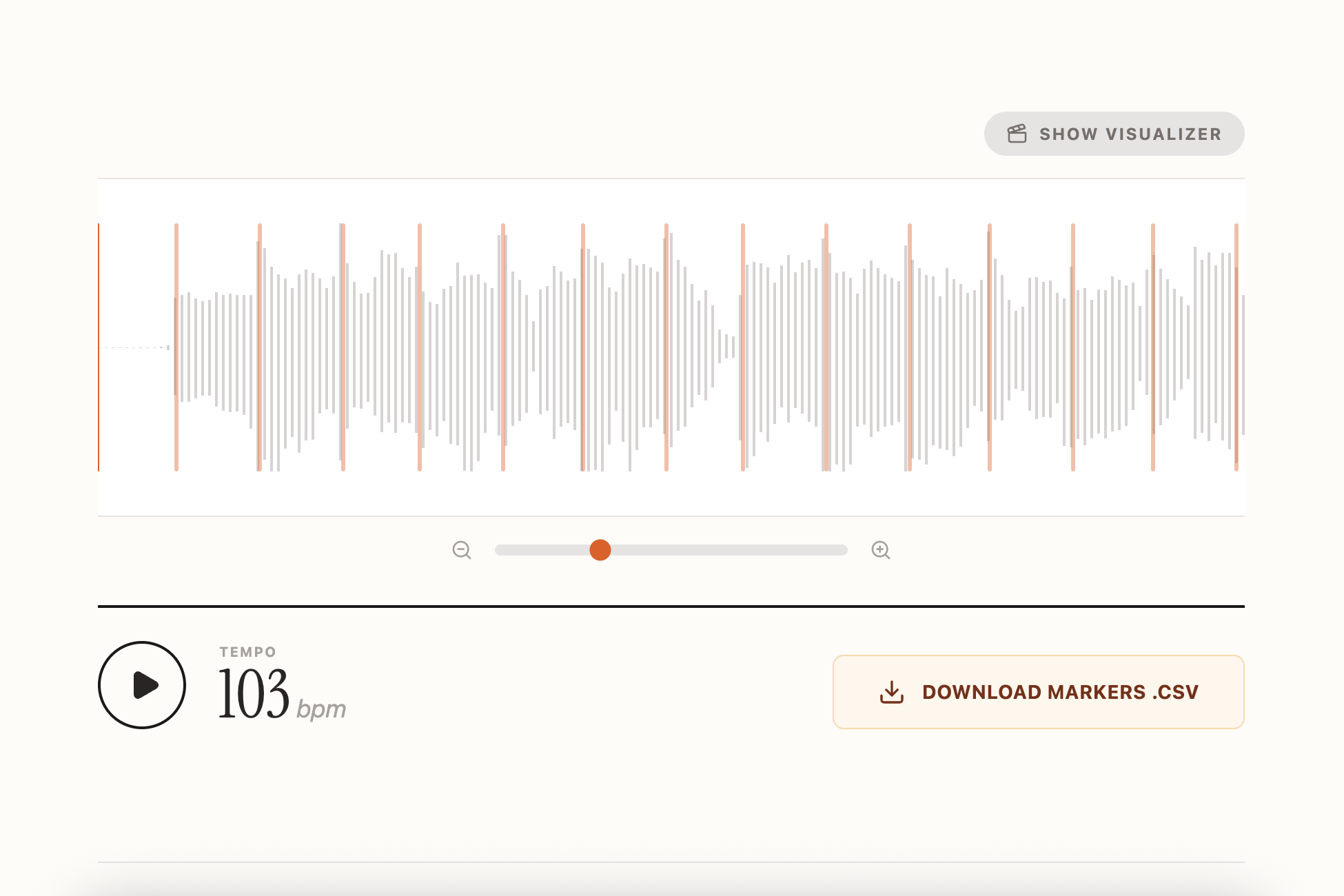
Task: Click the zoom out magnifier icon
Action: [x=461, y=550]
